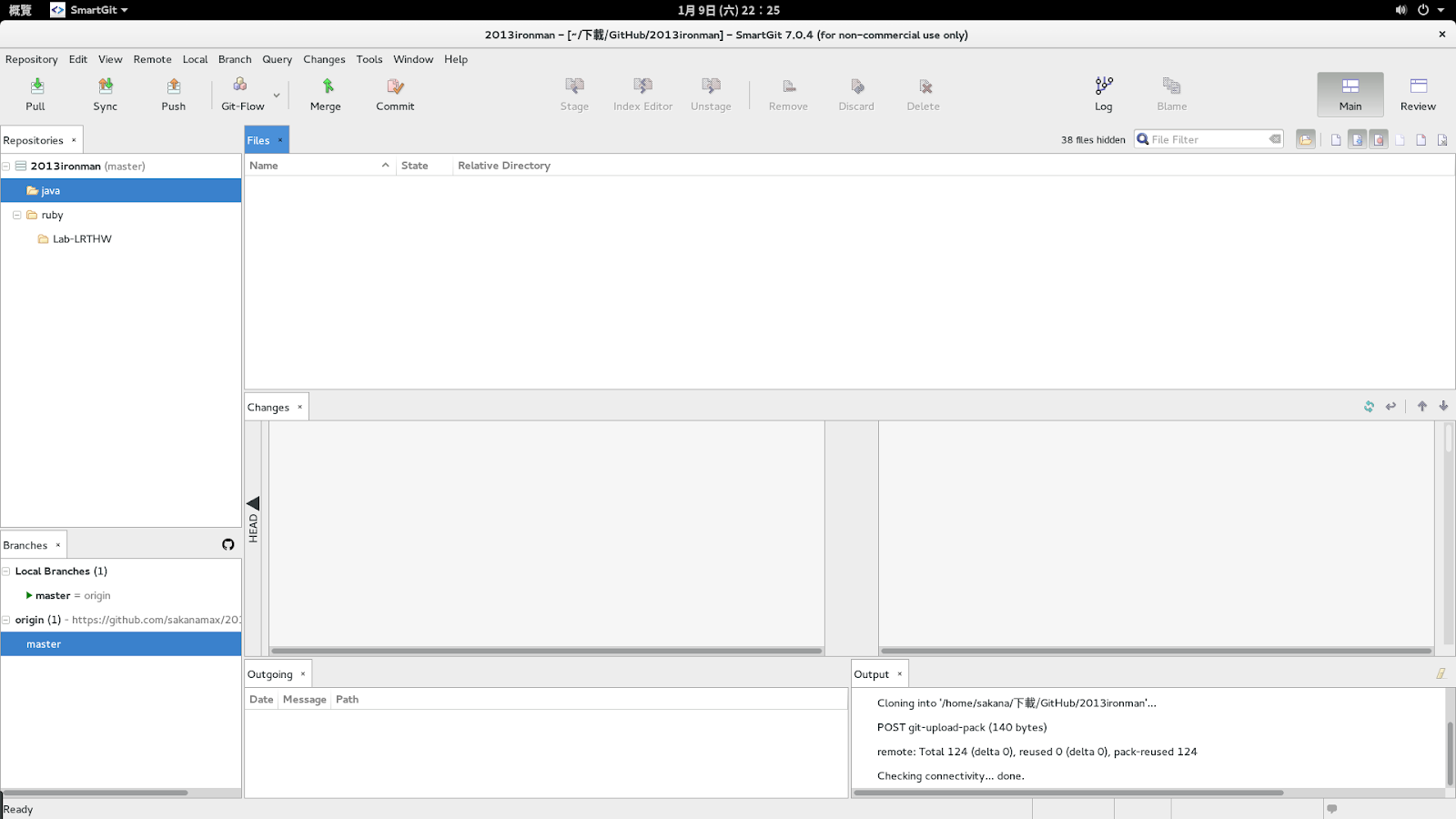The height and width of the screenshot is (819, 1456).
Task: Switch to the Review perspective
Action: [1419, 95]
